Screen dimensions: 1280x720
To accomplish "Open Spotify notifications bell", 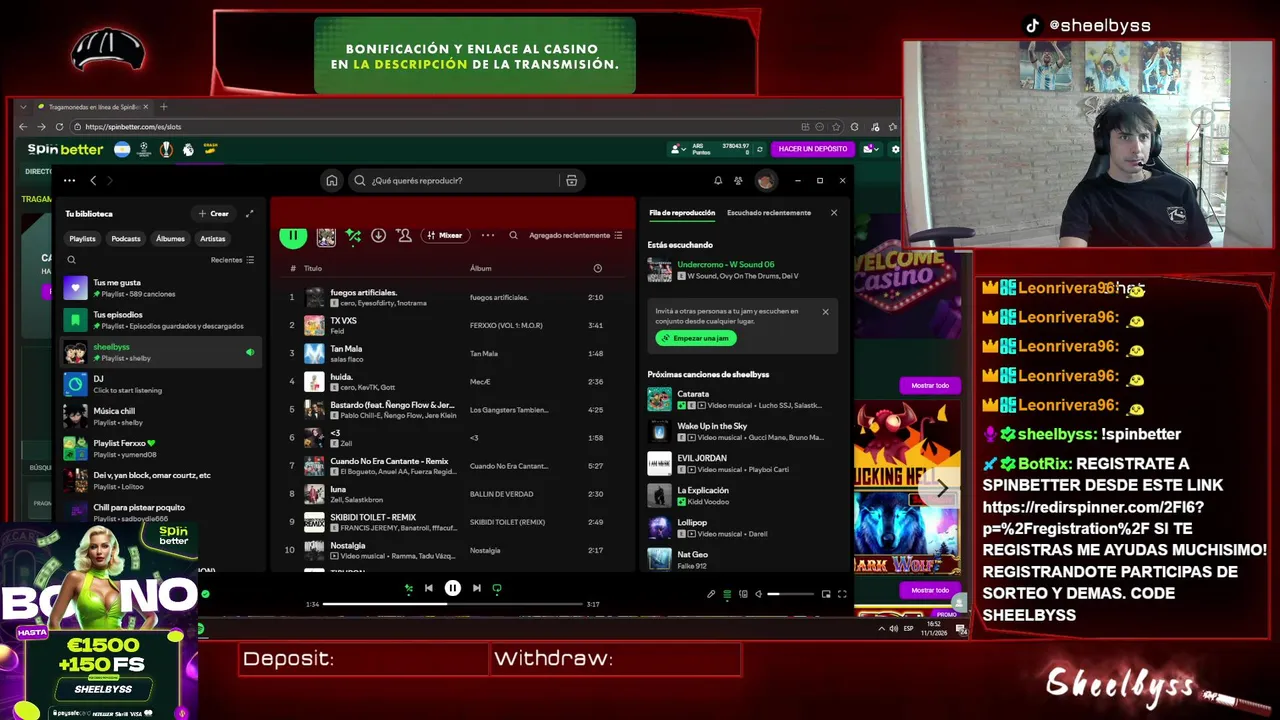I will click(x=718, y=180).
